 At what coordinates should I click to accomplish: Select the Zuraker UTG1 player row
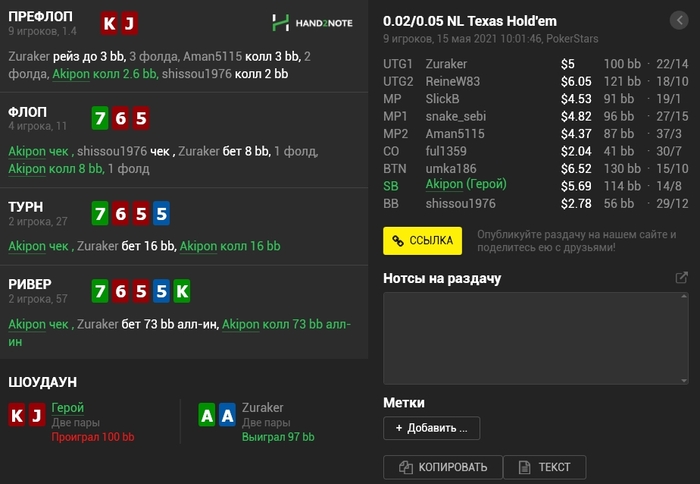click(535, 64)
